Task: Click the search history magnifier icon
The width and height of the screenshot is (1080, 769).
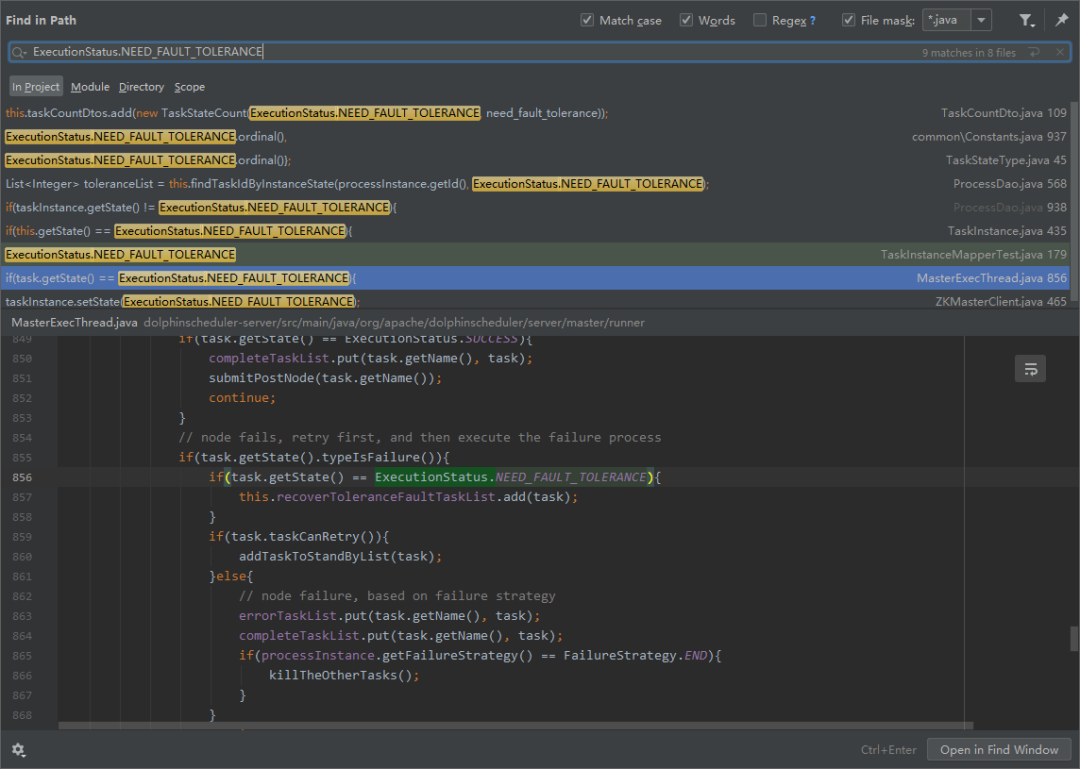Action: [x=19, y=52]
